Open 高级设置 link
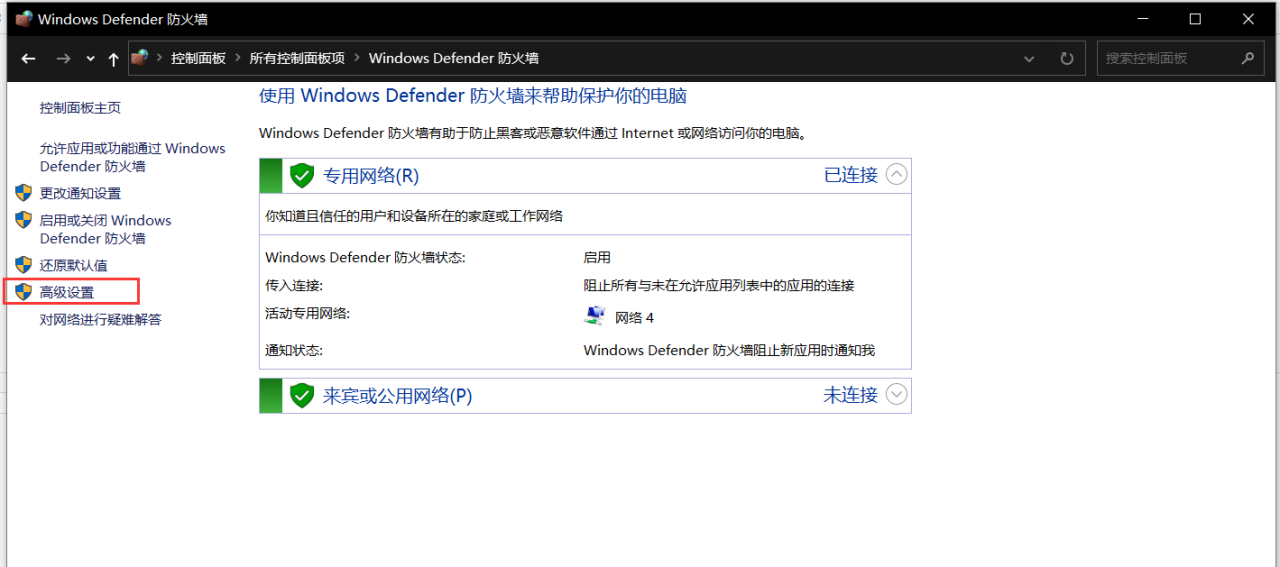The image size is (1280, 567). [67, 292]
